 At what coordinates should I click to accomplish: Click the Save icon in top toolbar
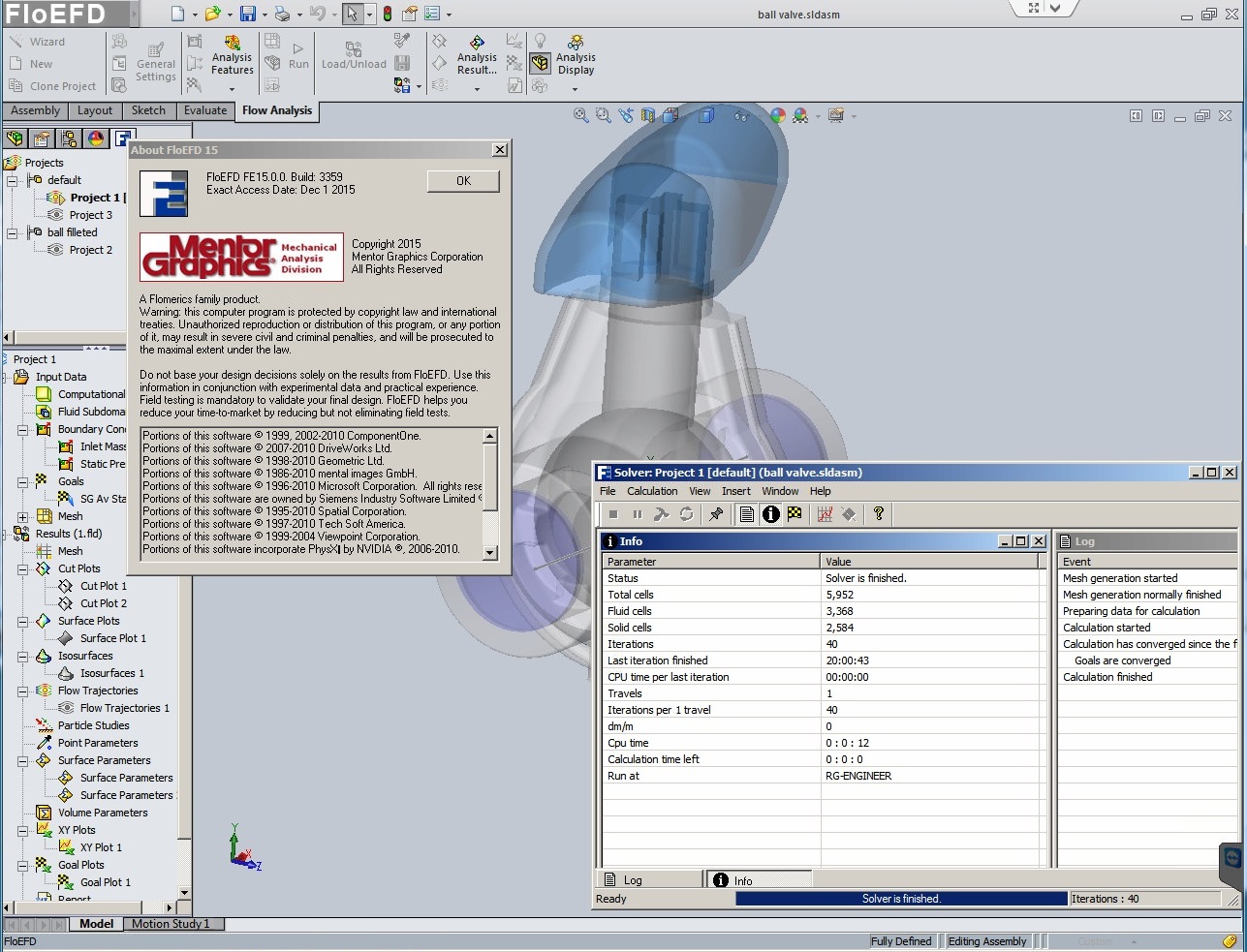pos(248,14)
